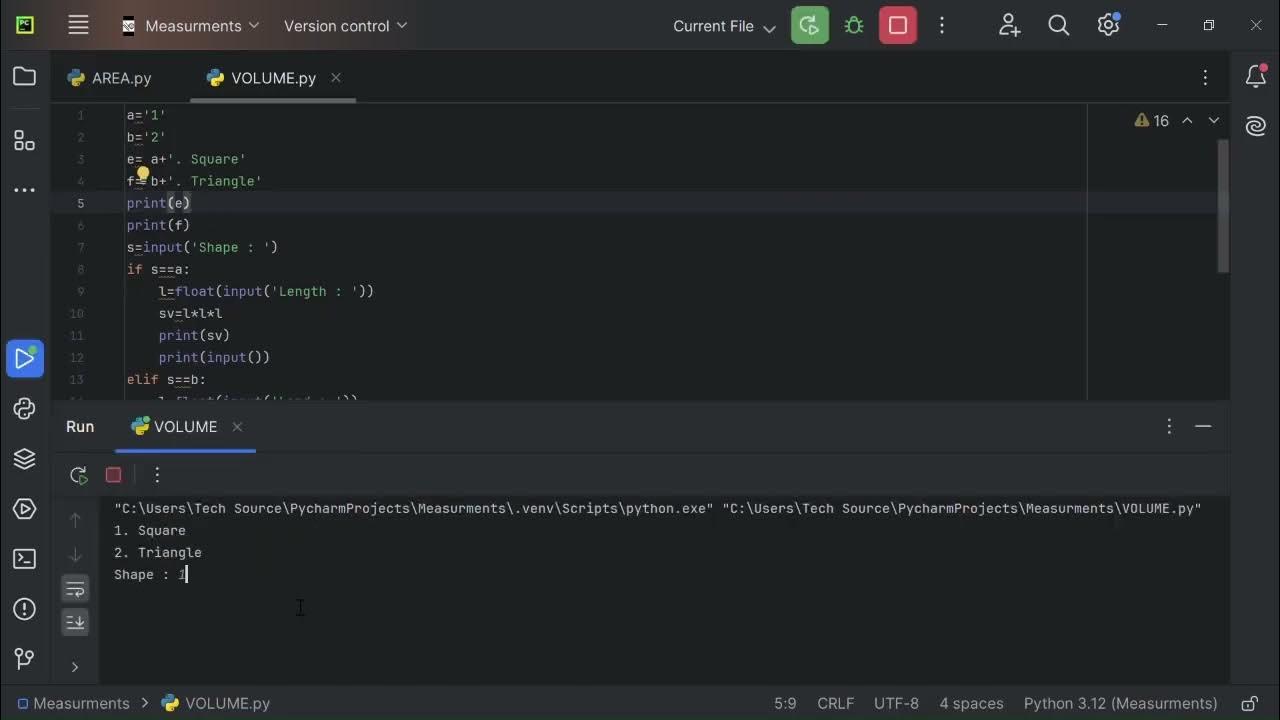Expand the console side toolbar chevron

[x=75, y=667]
